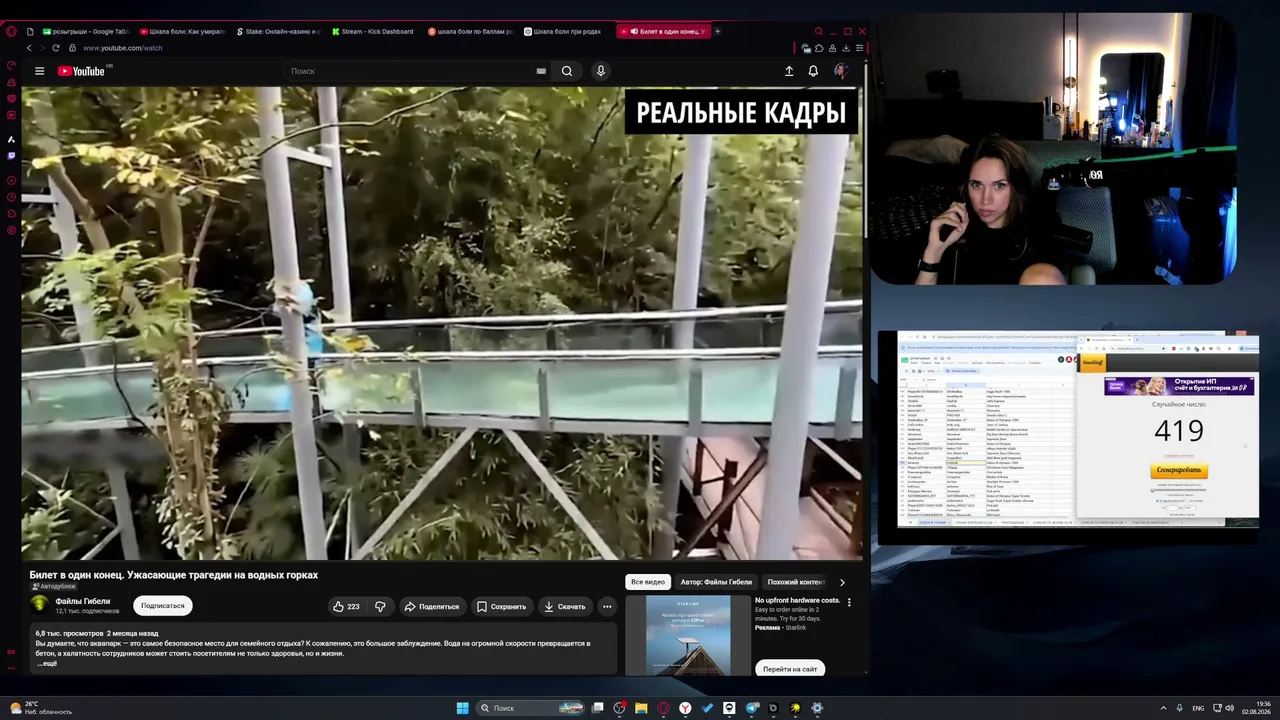Switch to the Шкала боли: Как умирали tab
The height and width of the screenshot is (720, 1280).
183,31
